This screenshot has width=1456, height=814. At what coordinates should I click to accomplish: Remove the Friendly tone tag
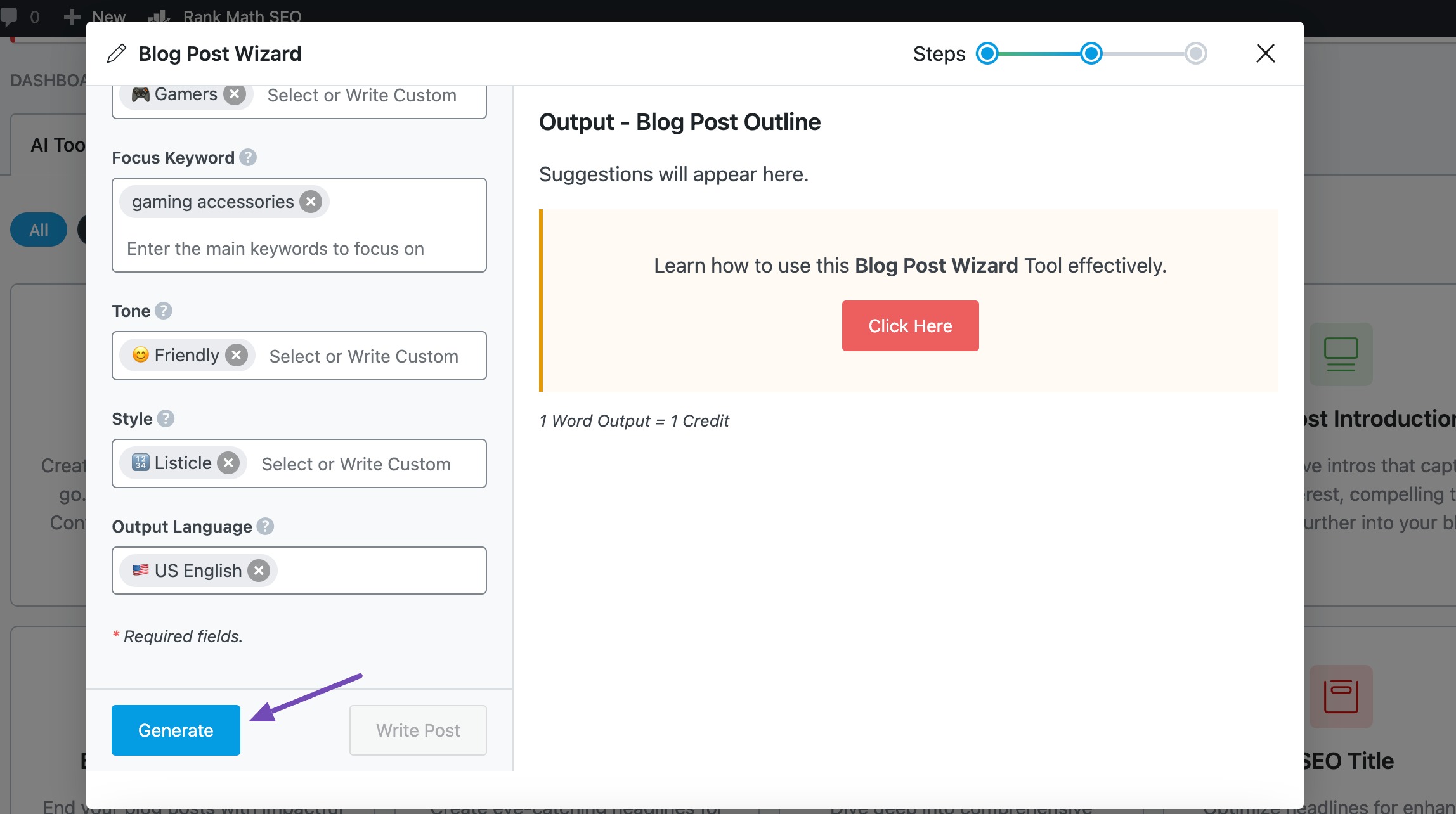click(x=237, y=355)
